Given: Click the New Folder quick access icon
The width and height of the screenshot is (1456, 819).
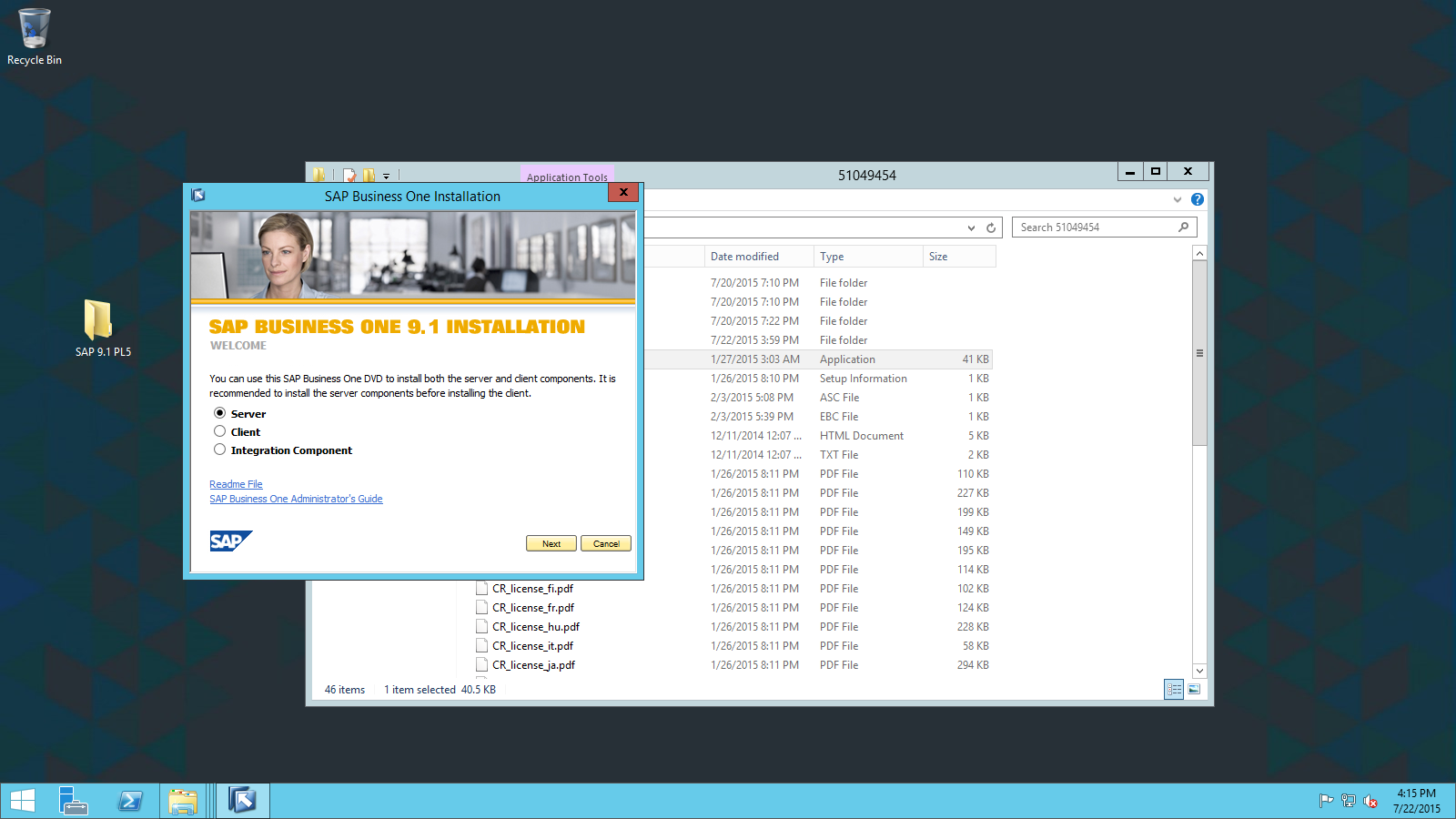Looking at the screenshot, I should 369,175.
